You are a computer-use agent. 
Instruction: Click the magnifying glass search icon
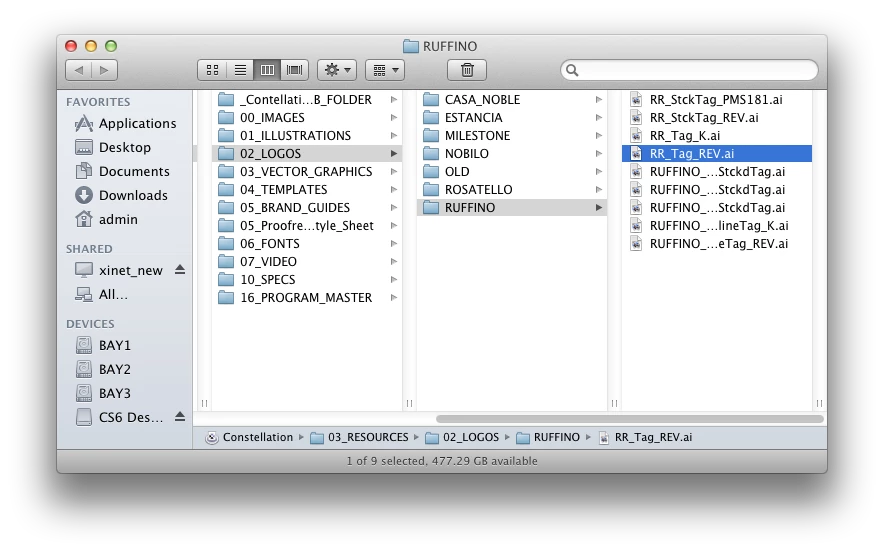pyautogui.click(x=572, y=70)
